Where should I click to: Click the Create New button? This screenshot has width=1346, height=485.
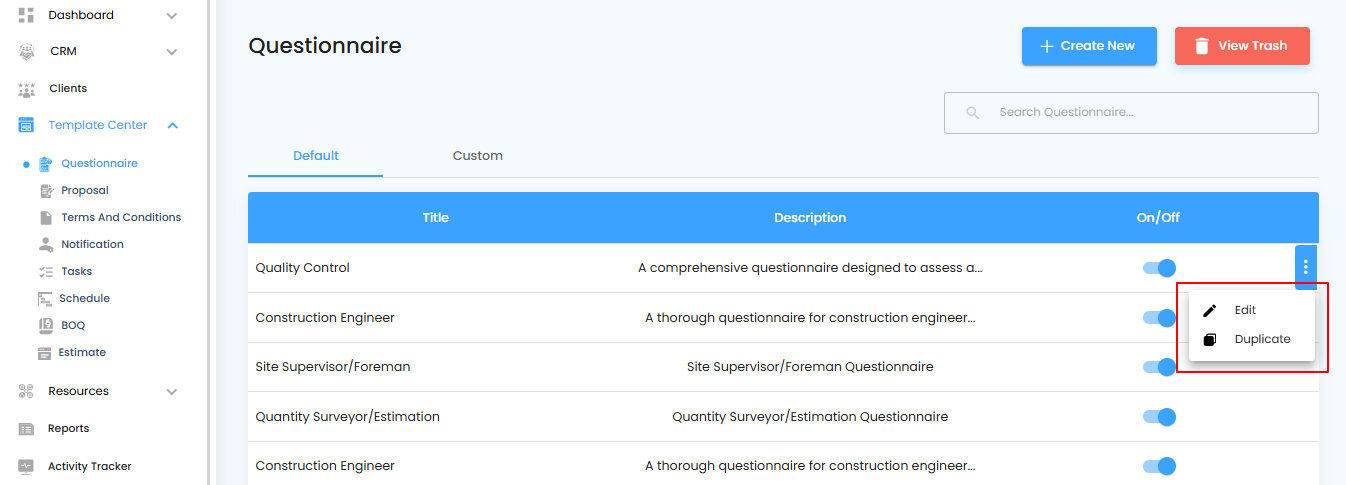[x=1088, y=46]
